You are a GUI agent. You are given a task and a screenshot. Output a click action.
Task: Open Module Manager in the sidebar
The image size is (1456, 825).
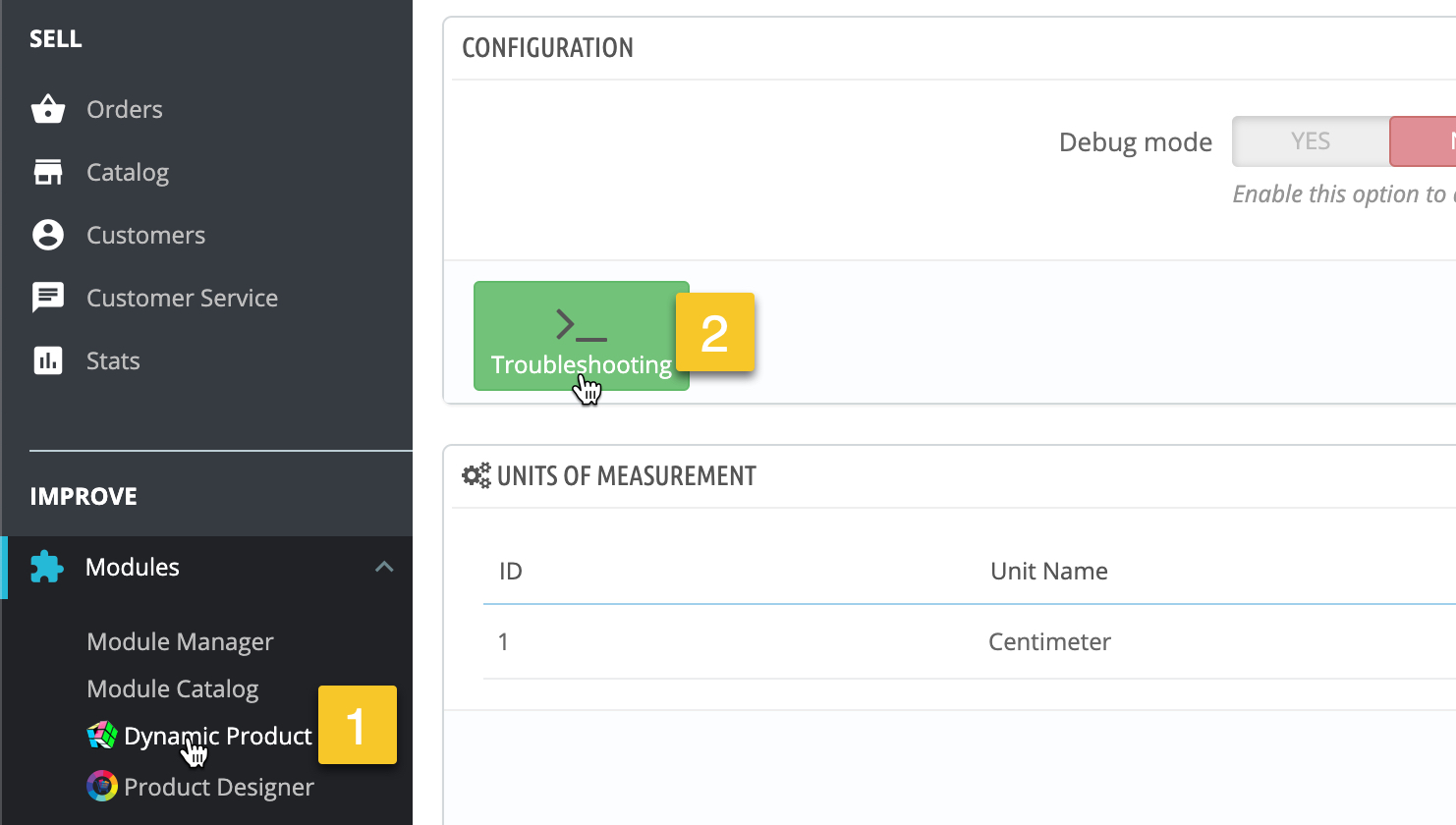coord(180,641)
